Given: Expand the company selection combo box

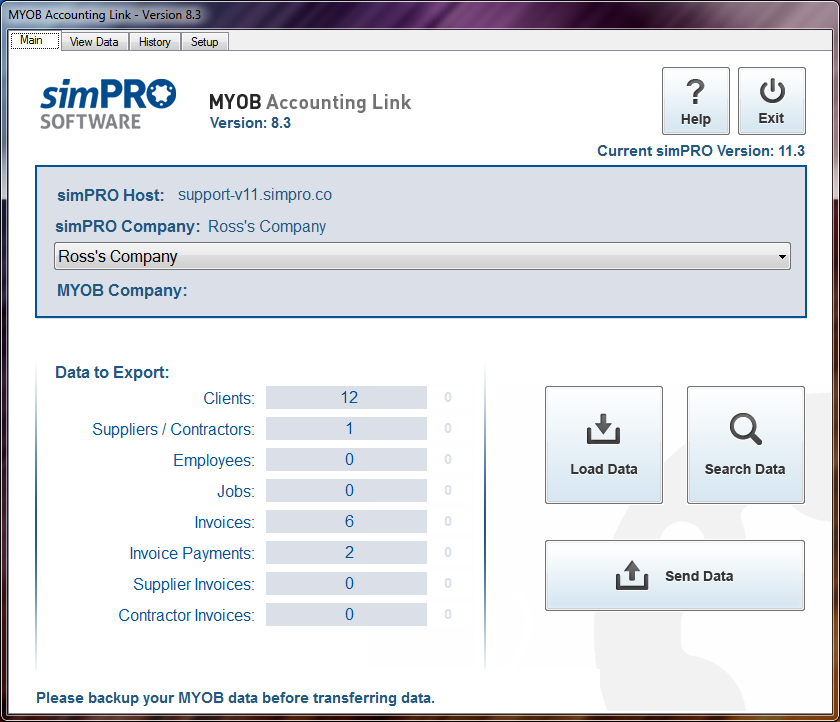Looking at the screenshot, I should point(420,256).
